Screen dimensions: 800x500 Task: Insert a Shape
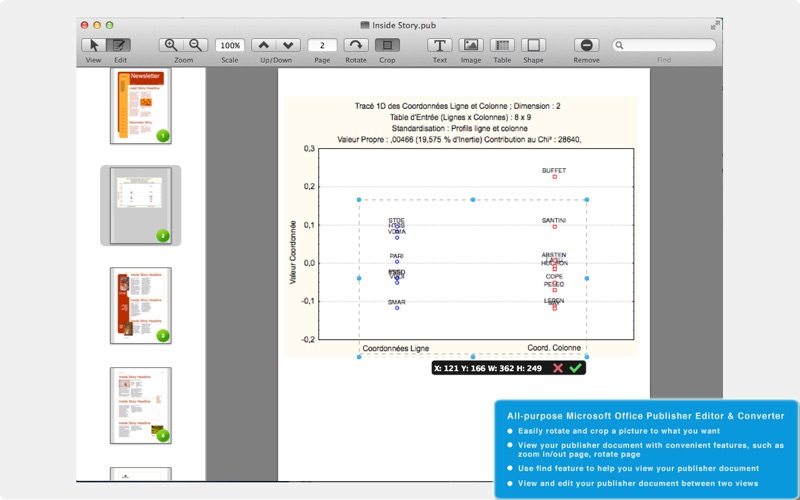coord(533,45)
